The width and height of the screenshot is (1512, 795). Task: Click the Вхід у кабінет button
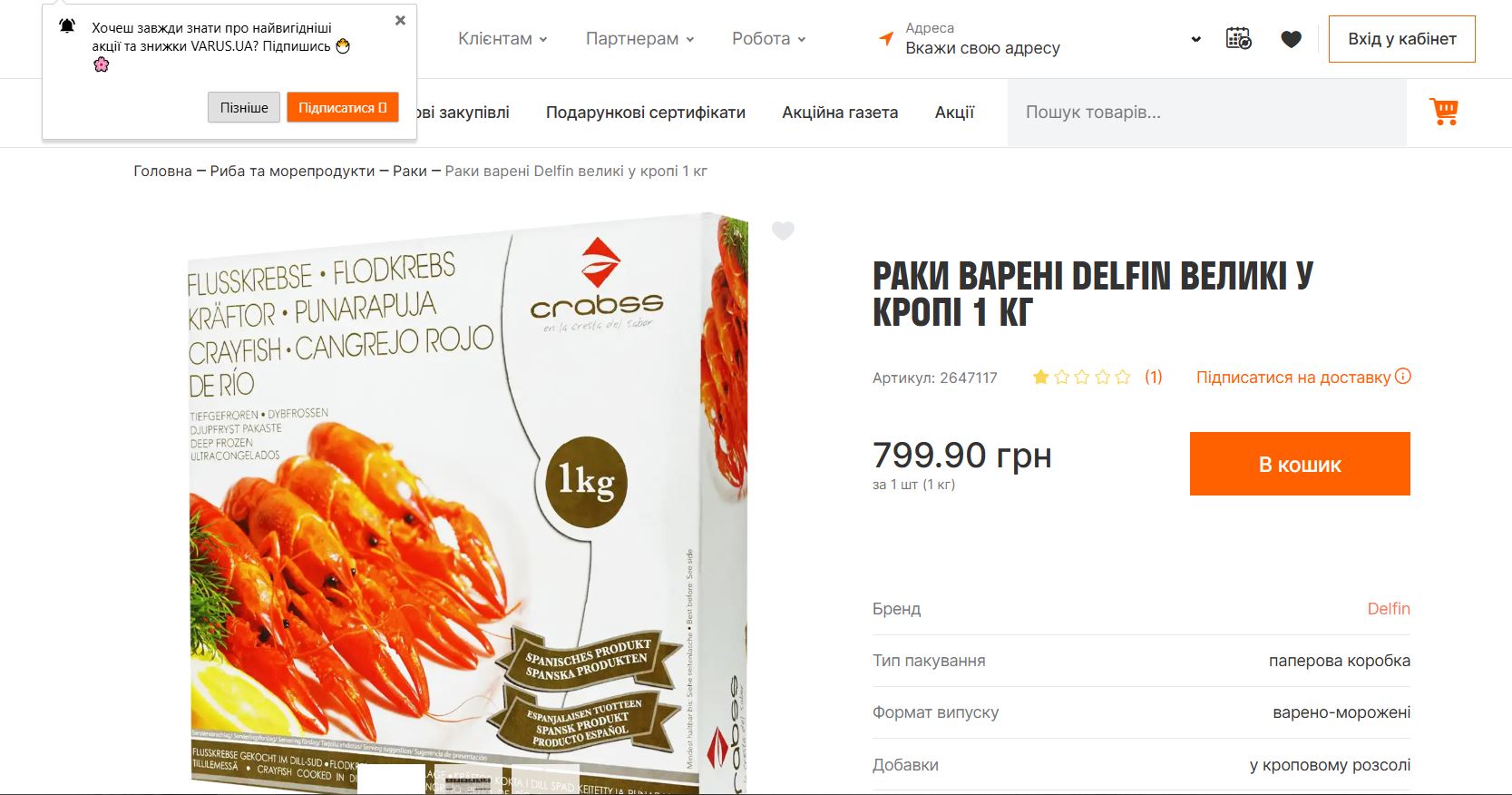click(1401, 39)
